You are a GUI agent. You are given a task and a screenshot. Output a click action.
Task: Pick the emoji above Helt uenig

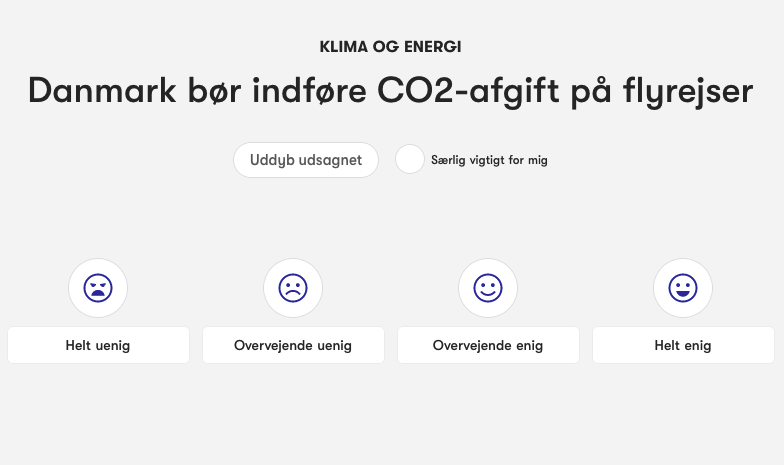(98, 288)
